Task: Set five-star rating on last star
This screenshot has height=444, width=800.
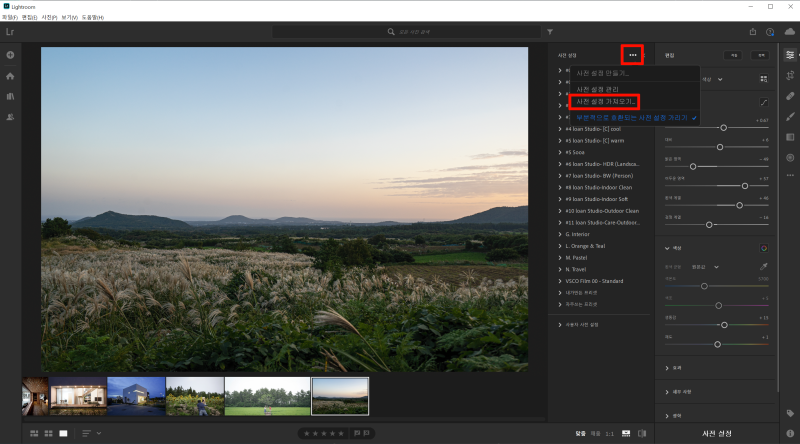Action: click(x=341, y=433)
